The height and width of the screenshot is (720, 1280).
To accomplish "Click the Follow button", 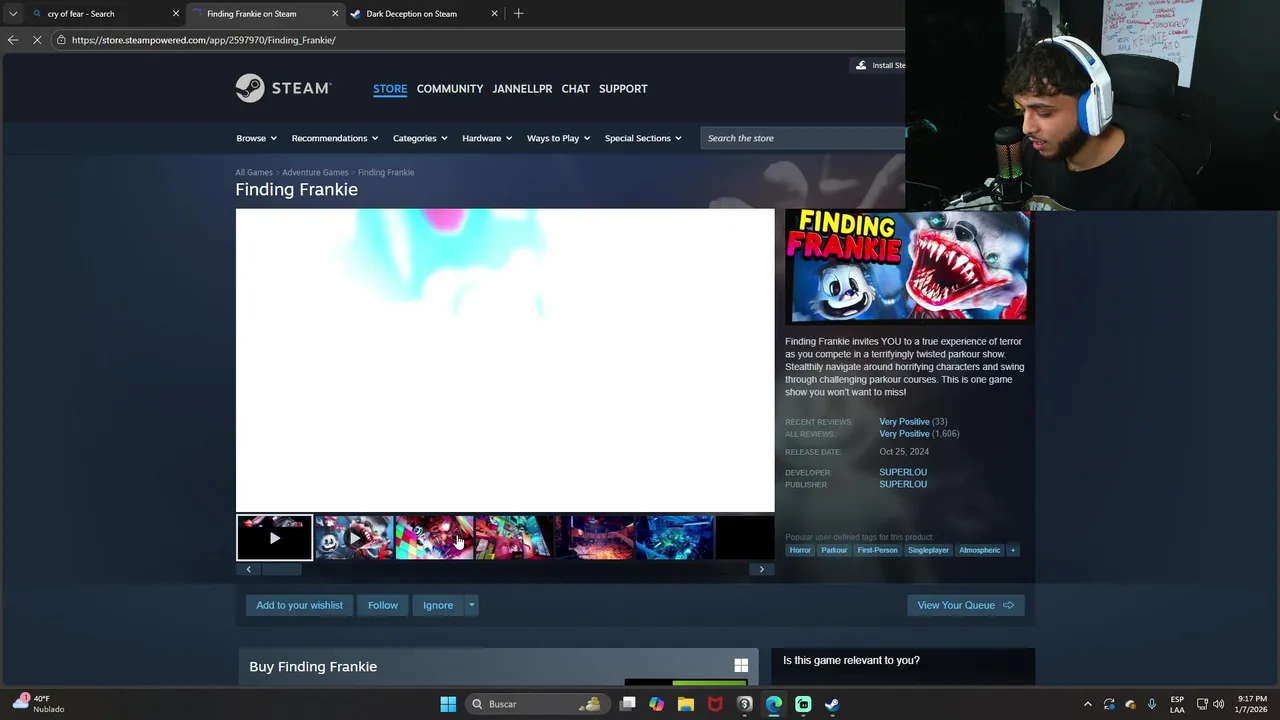I will point(383,605).
